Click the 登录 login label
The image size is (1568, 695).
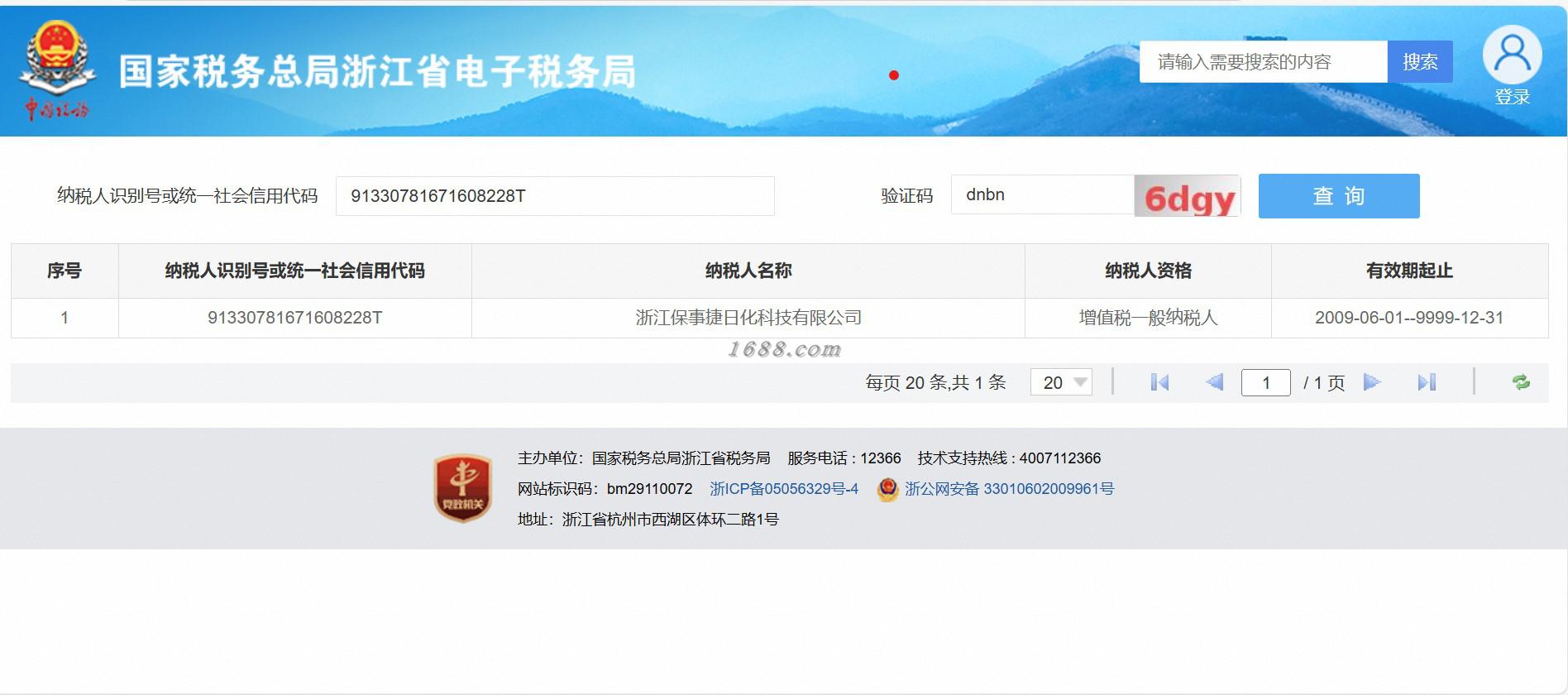tap(1512, 97)
